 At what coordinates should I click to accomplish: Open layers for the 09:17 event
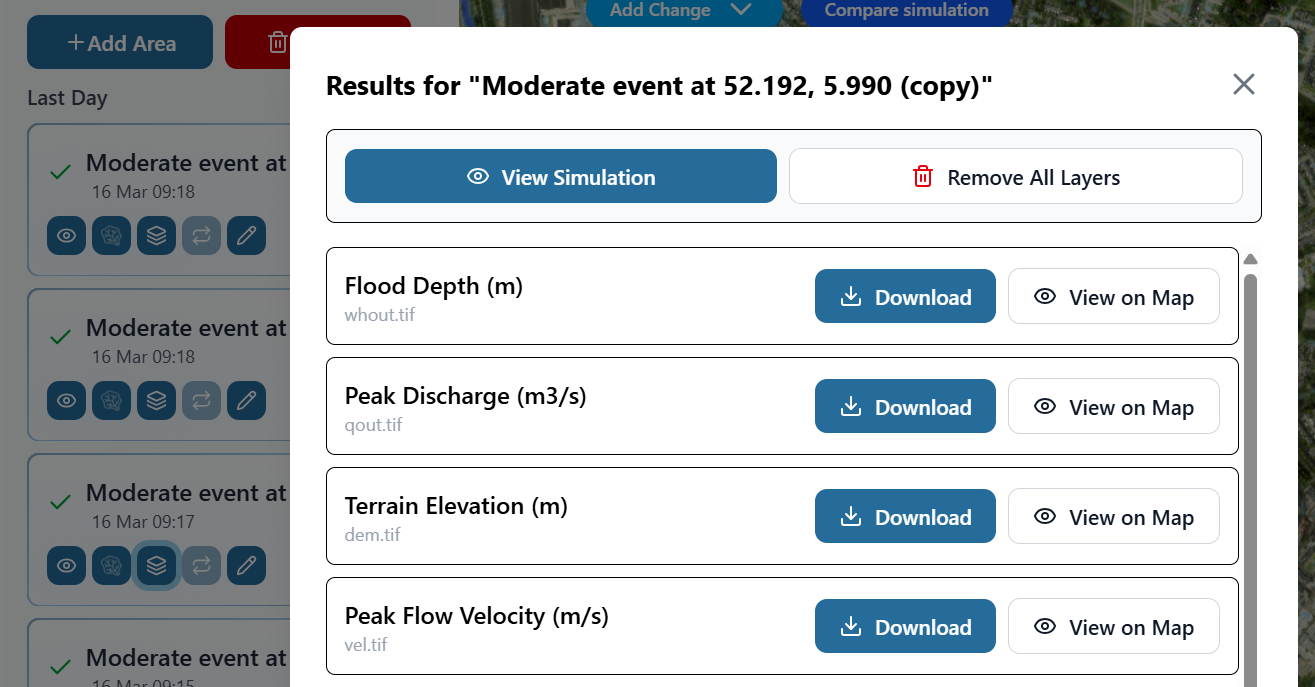[156, 566]
